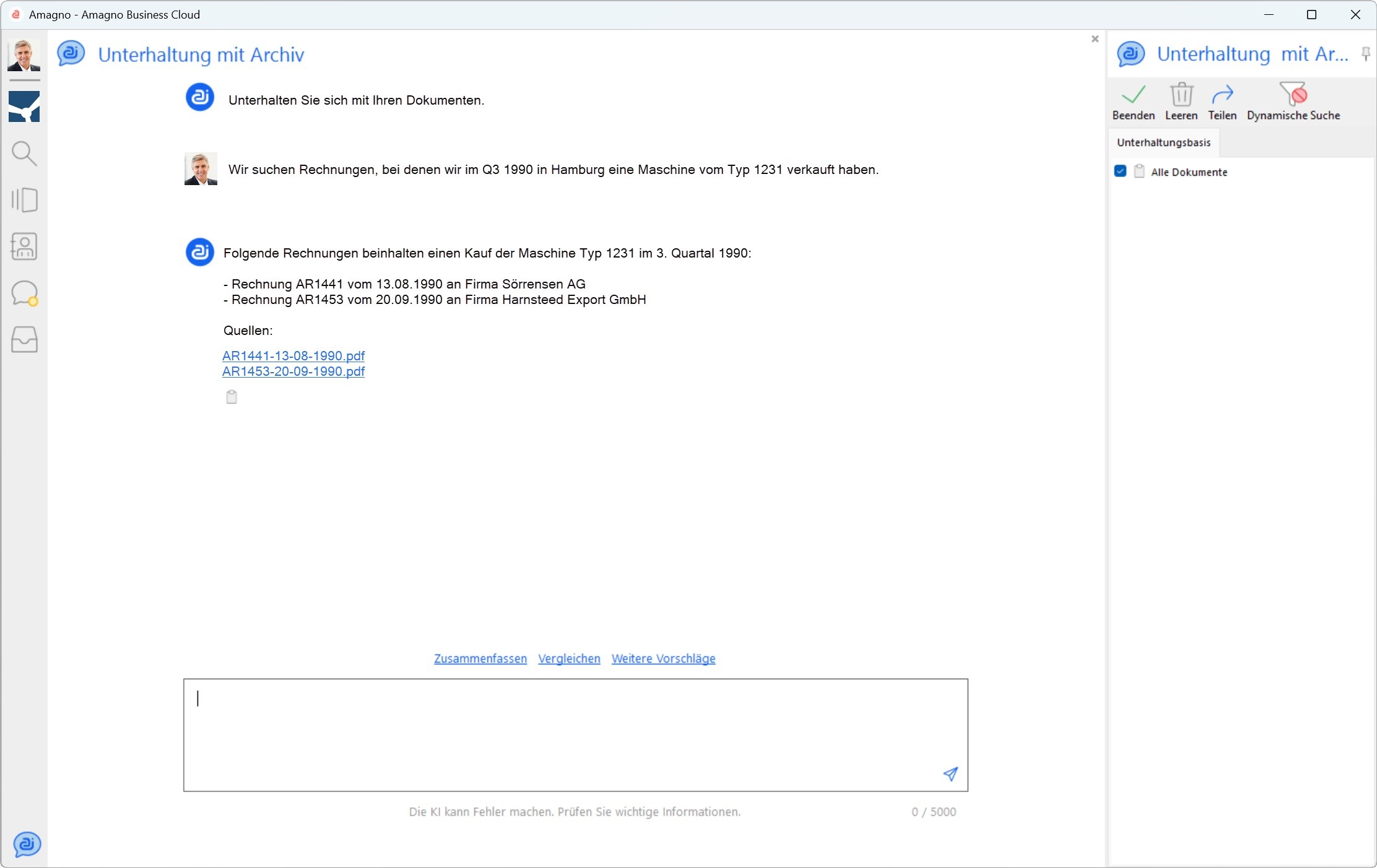The image size is (1377, 868).
Task: Open the search magnifier in sidebar
Action: click(x=24, y=153)
